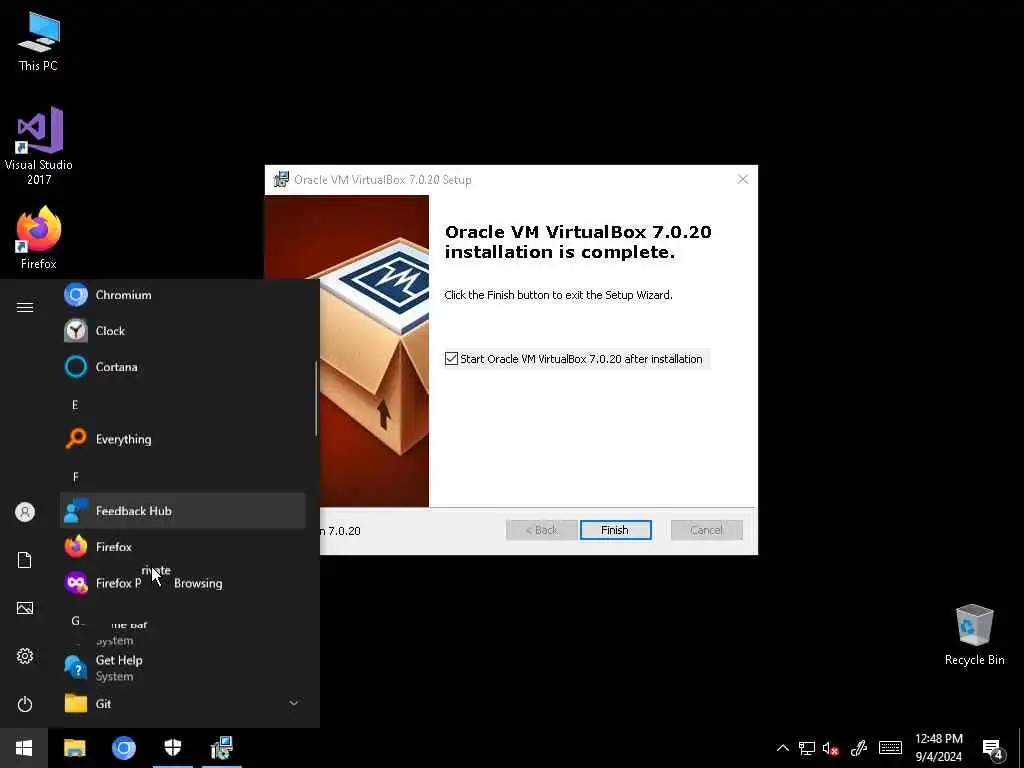The image size is (1024, 768).
Task: Select Visual Studio 2017 desktop shortcut
Action: 39,146
